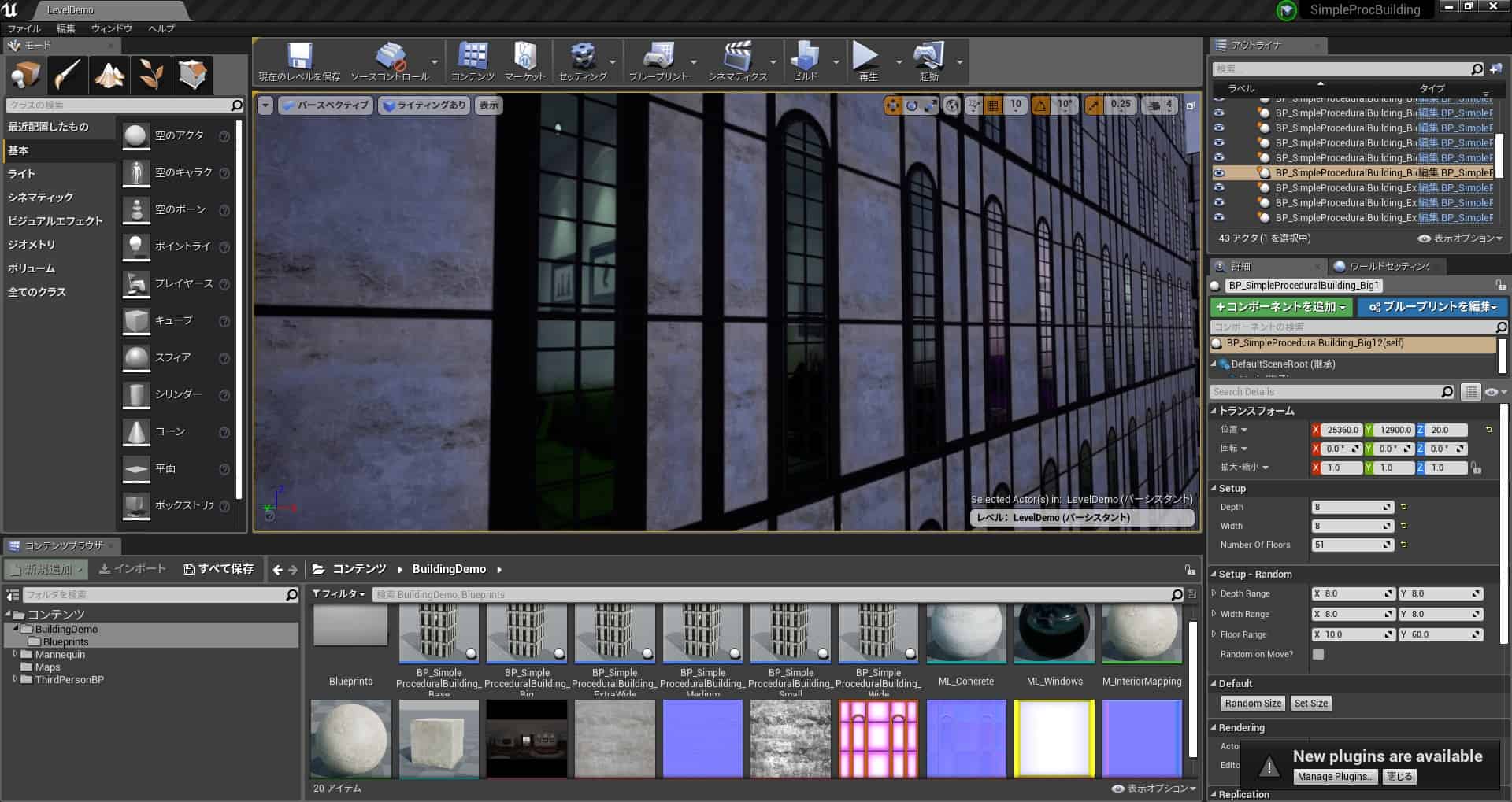This screenshot has height=802, width=1512.
Task: Select Blueprints folder in content tree
Action: coord(65,641)
